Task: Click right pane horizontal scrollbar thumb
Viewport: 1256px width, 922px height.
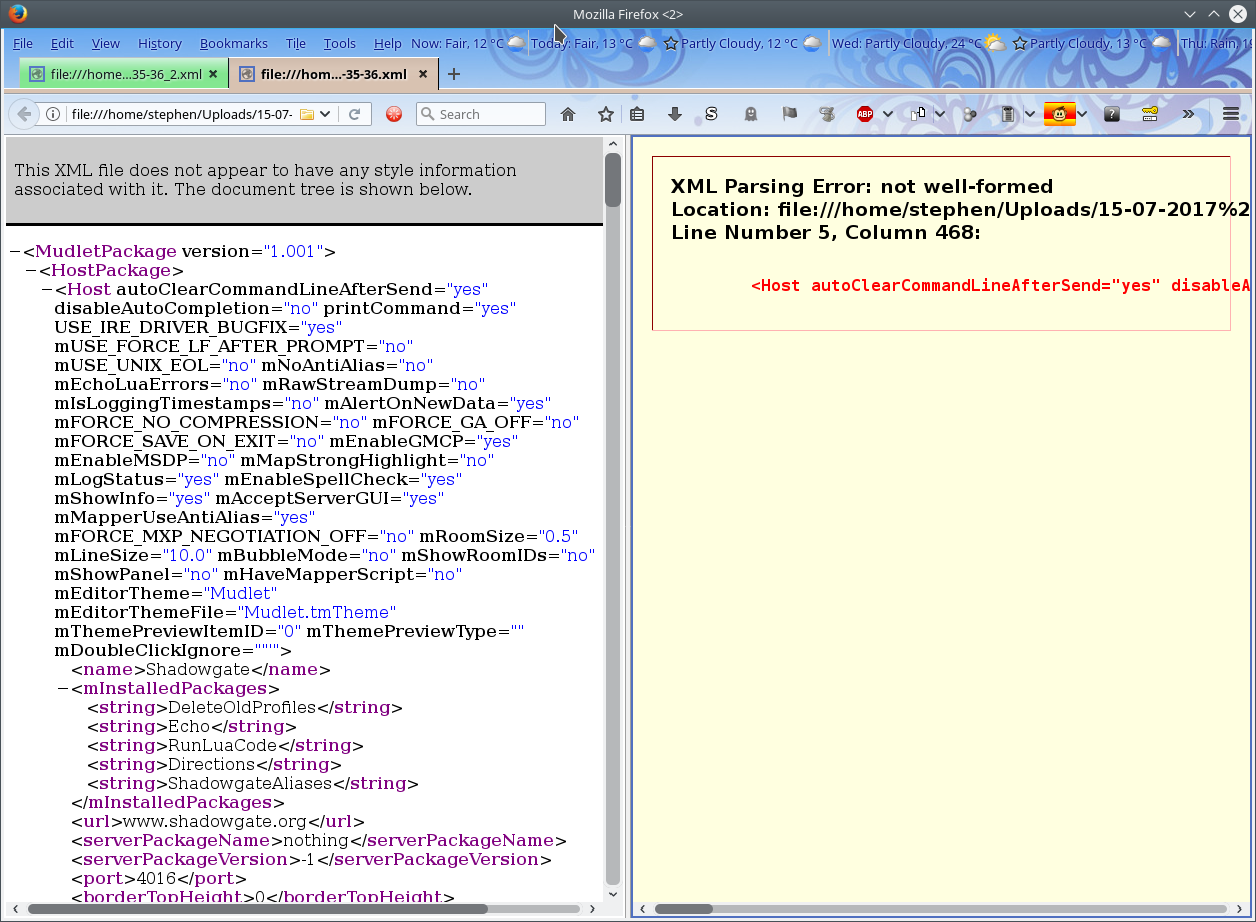Action: [x=683, y=909]
